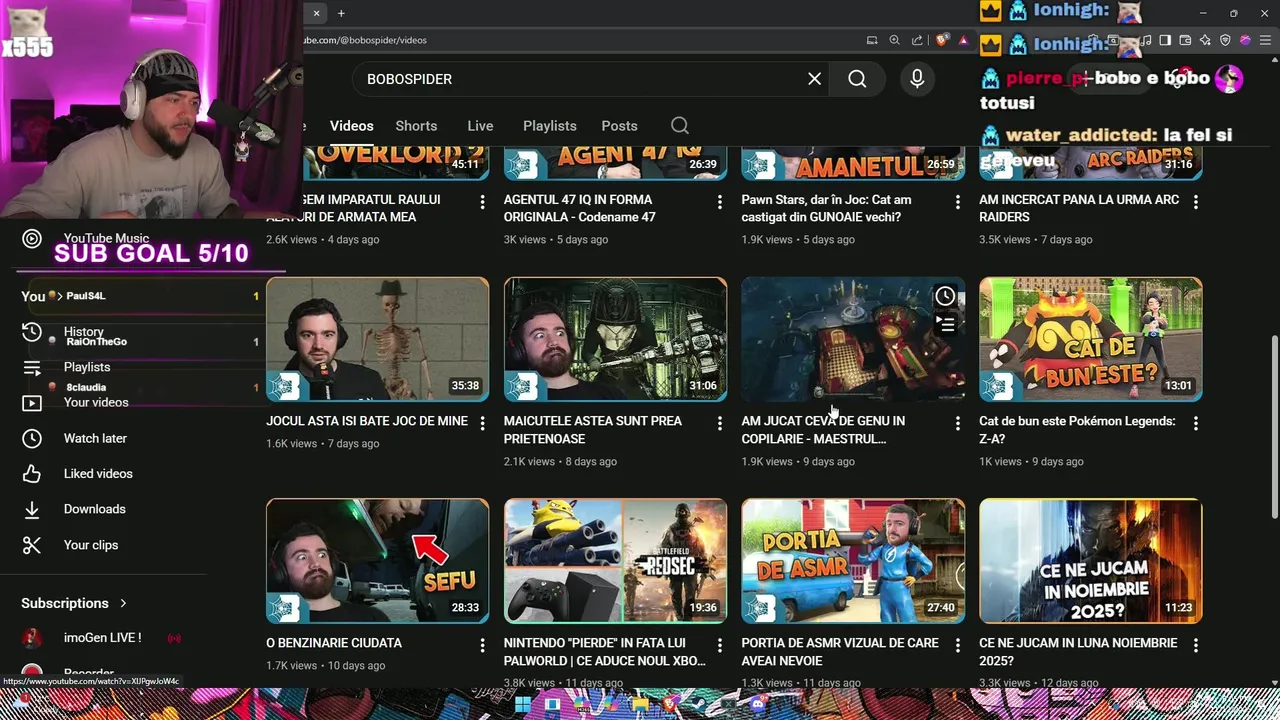The width and height of the screenshot is (1280, 720).
Task: Open options menu for O BENZINARIE CIUDATA
Action: (x=482, y=646)
